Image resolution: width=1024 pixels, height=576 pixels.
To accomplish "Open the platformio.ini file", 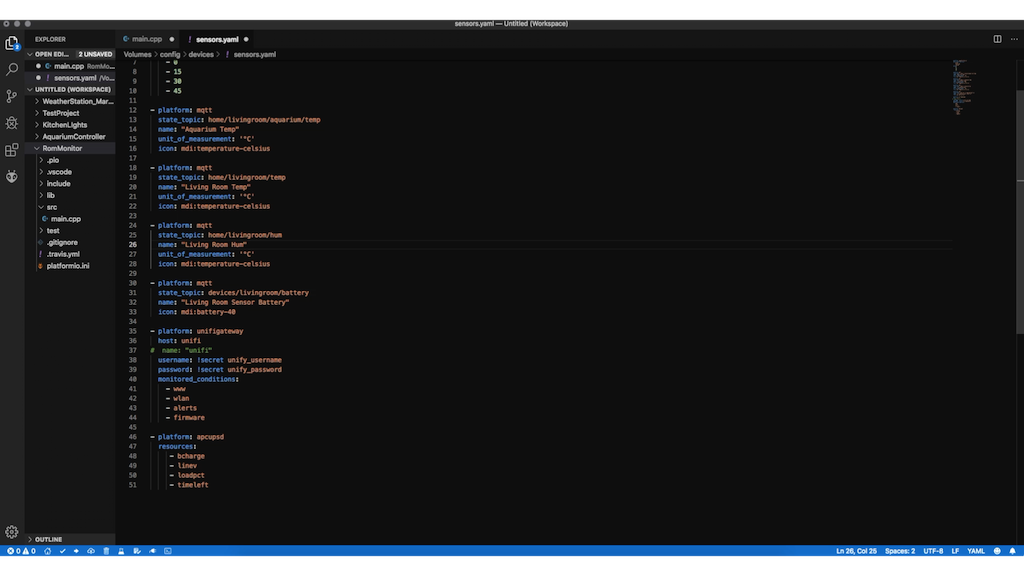I will tap(68, 266).
